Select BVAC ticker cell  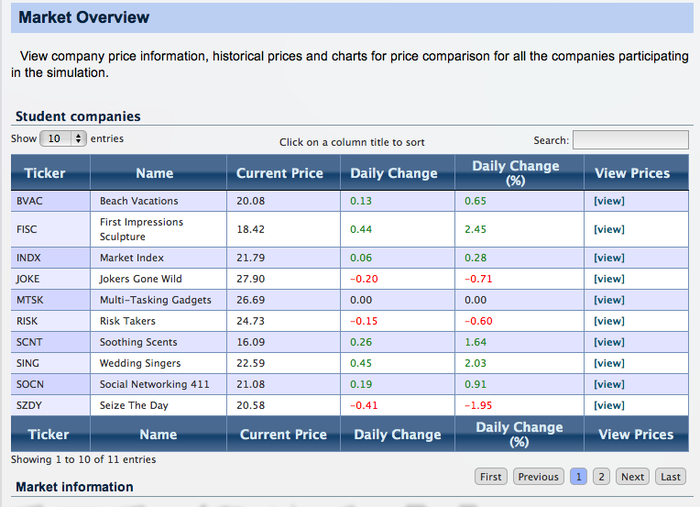click(x=50, y=201)
